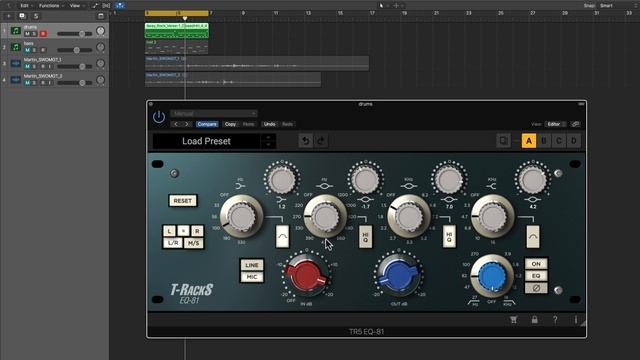Image resolution: width=640 pixels, height=360 pixels.
Task: Click the phase invert Ø button
Action: coord(536,288)
